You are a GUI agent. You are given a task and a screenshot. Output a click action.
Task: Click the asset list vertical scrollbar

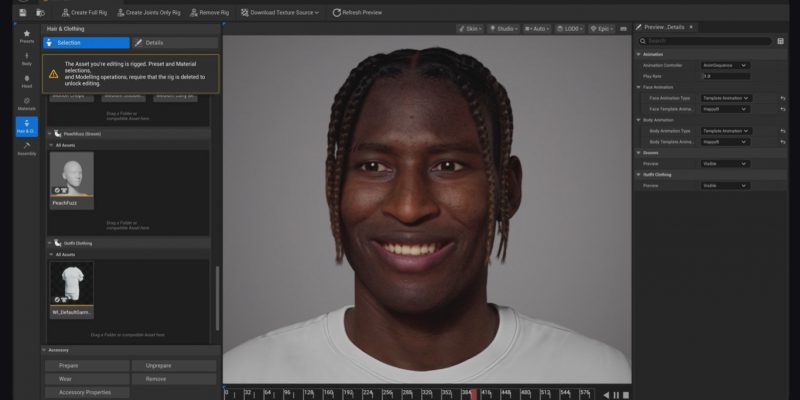218,298
